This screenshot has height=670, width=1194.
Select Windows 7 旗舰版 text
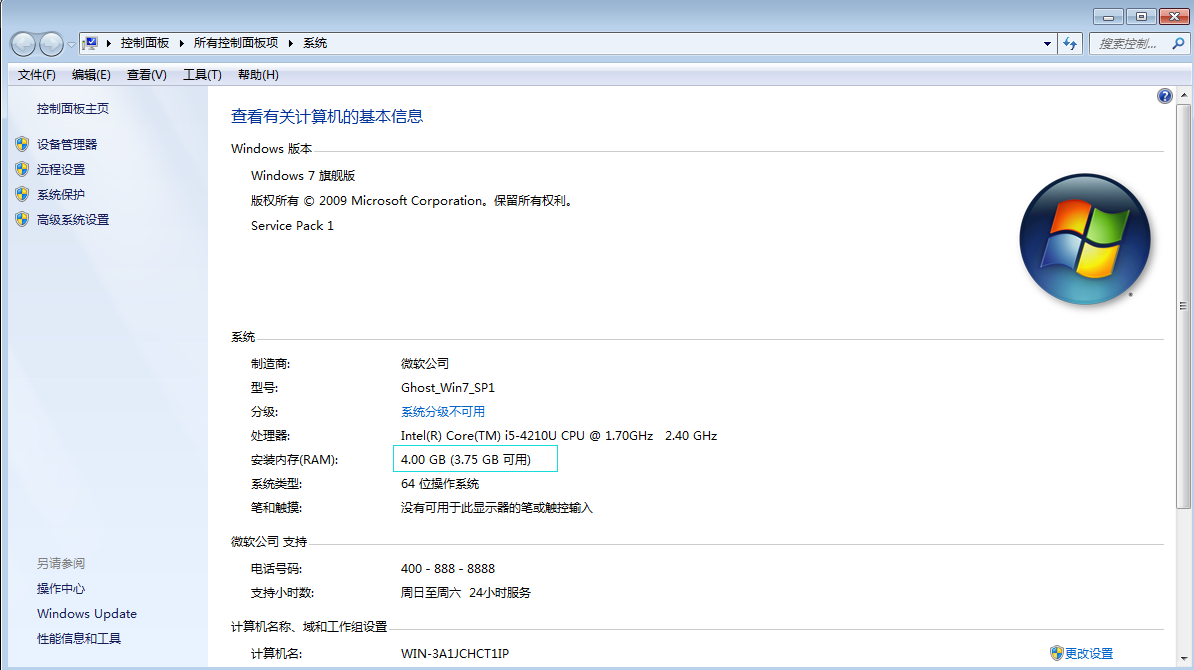[x=303, y=176]
